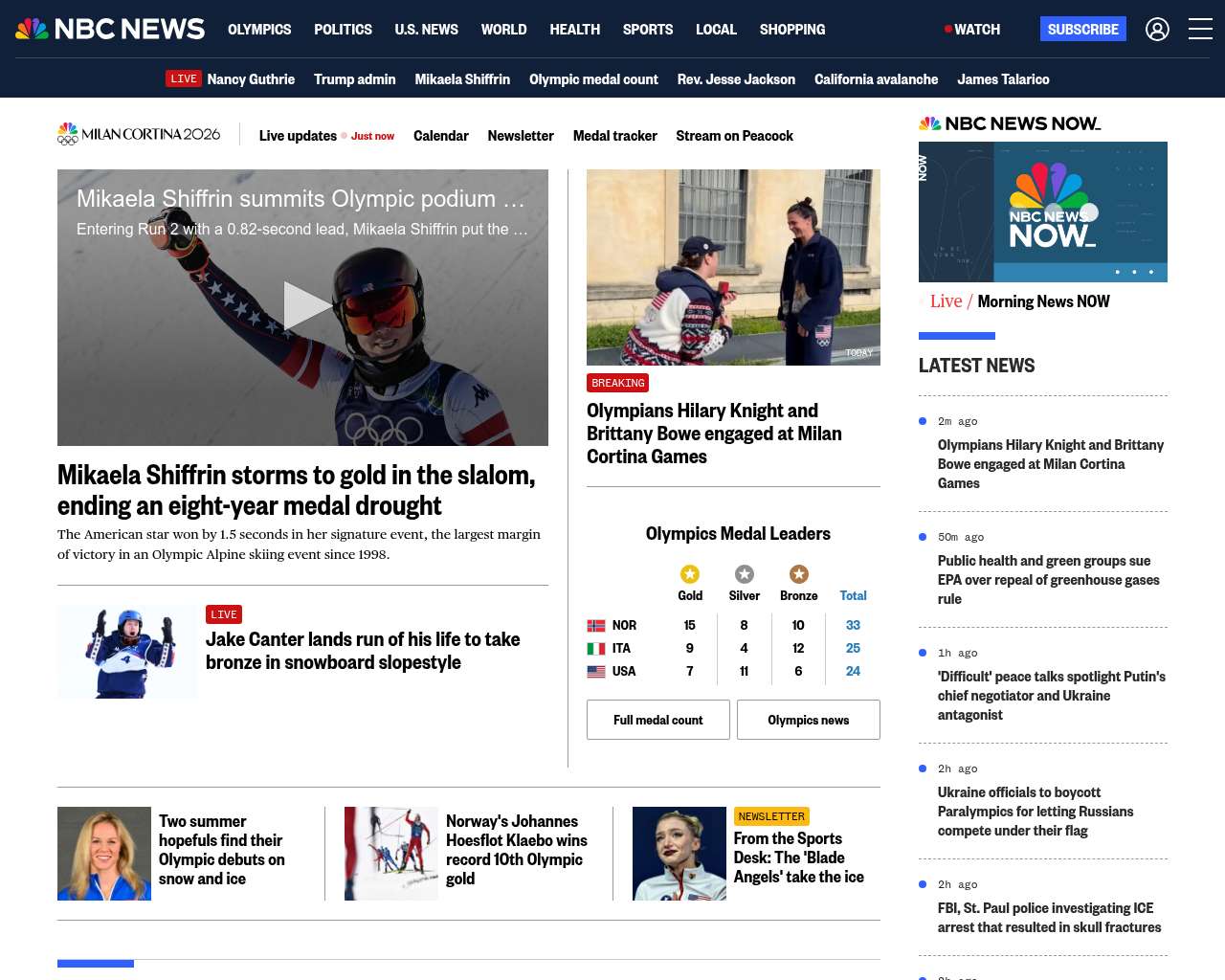1225x980 pixels.
Task: Click the Olympics news button
Action: click(x=808, y=720)
